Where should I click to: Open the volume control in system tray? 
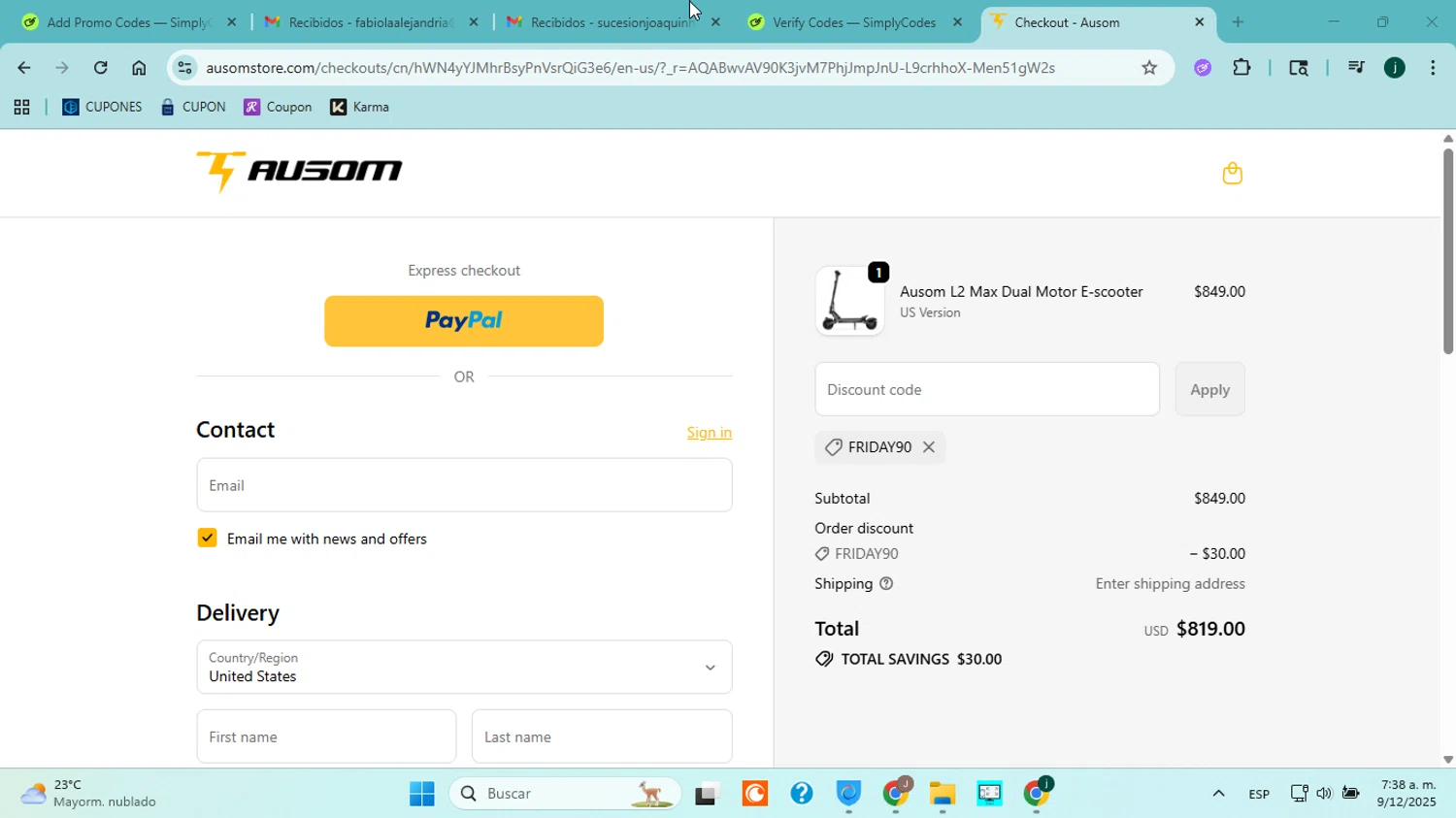(x=1324, y=794)
